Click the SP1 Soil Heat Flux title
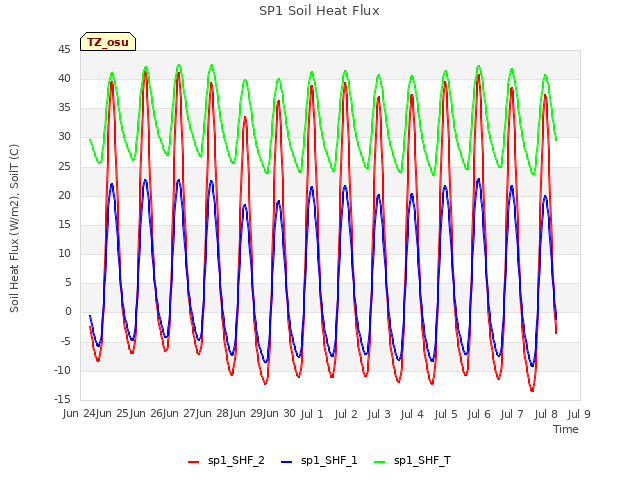Screen dimensions: 640x480 click(319, 11)
